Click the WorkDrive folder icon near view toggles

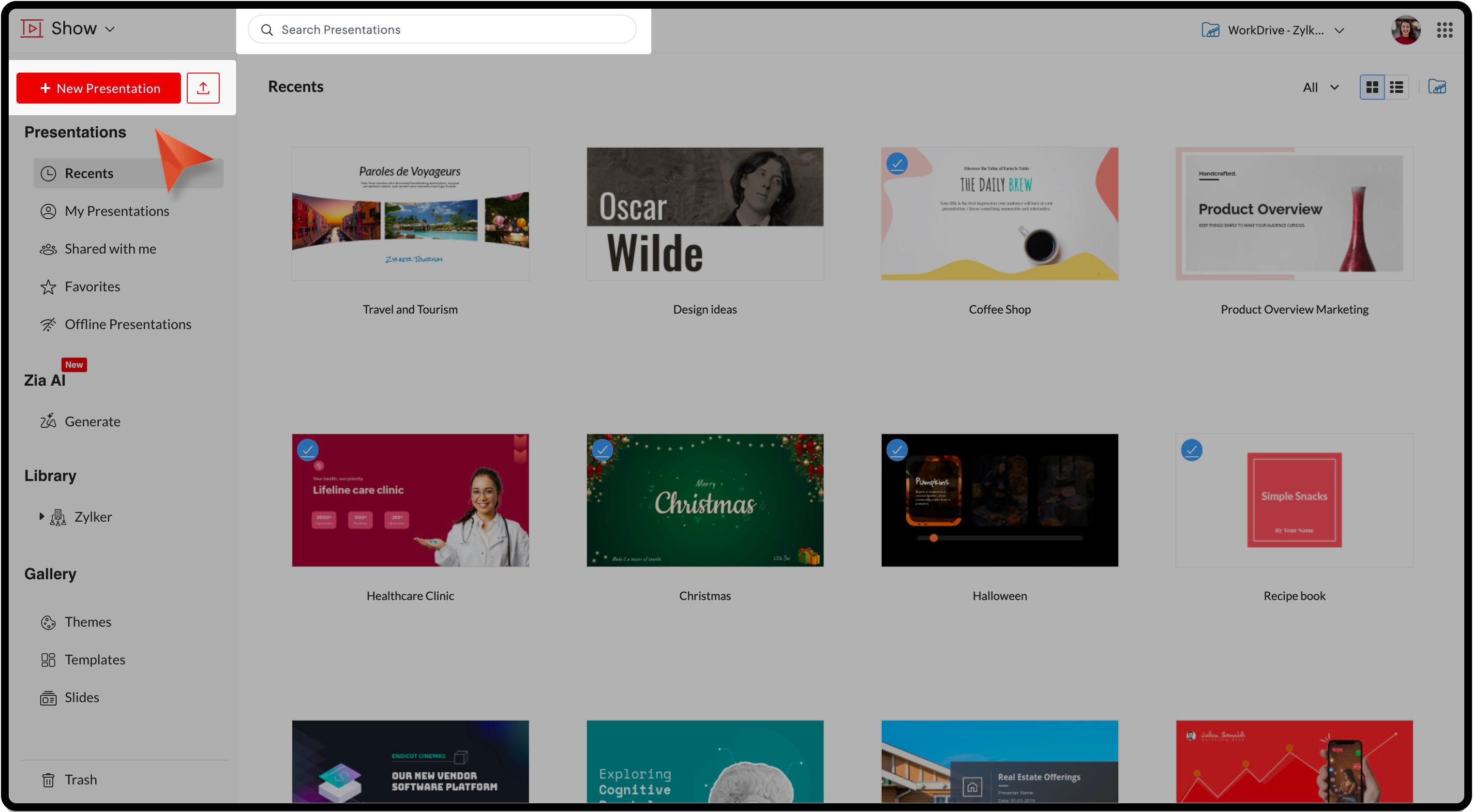click(x=1437, y=87)
